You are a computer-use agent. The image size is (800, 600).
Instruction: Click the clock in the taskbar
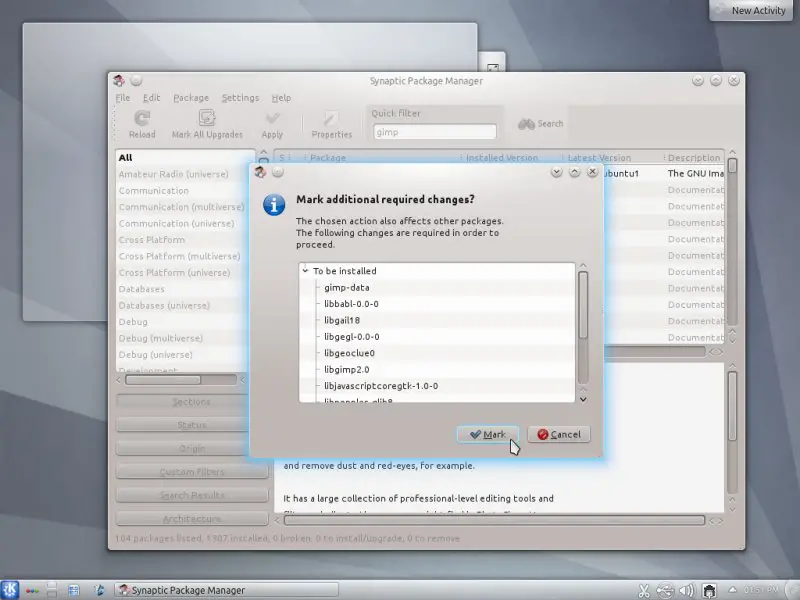click(x=761, y=590)
